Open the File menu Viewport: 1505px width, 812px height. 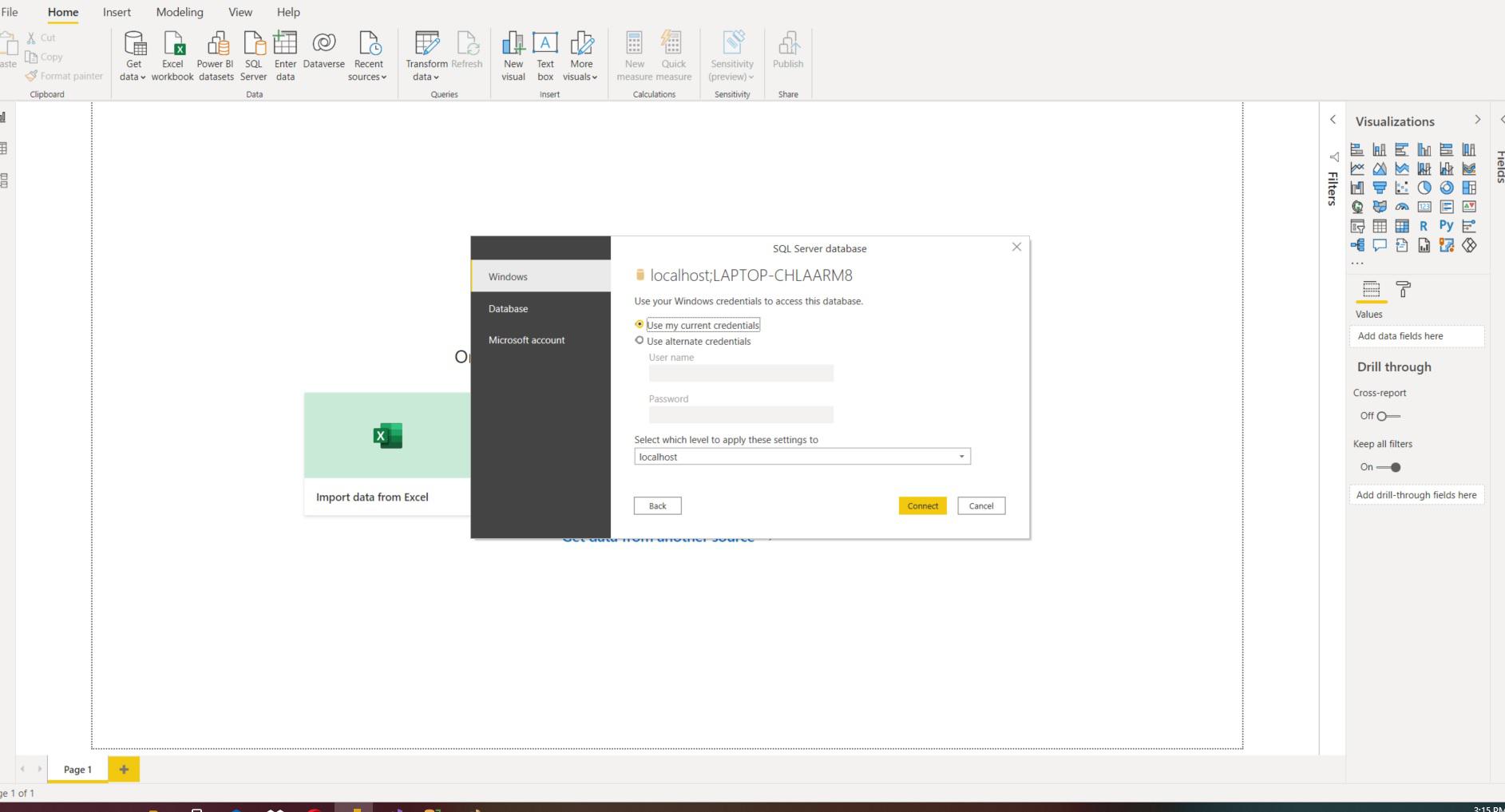click(x=10, y=12)
